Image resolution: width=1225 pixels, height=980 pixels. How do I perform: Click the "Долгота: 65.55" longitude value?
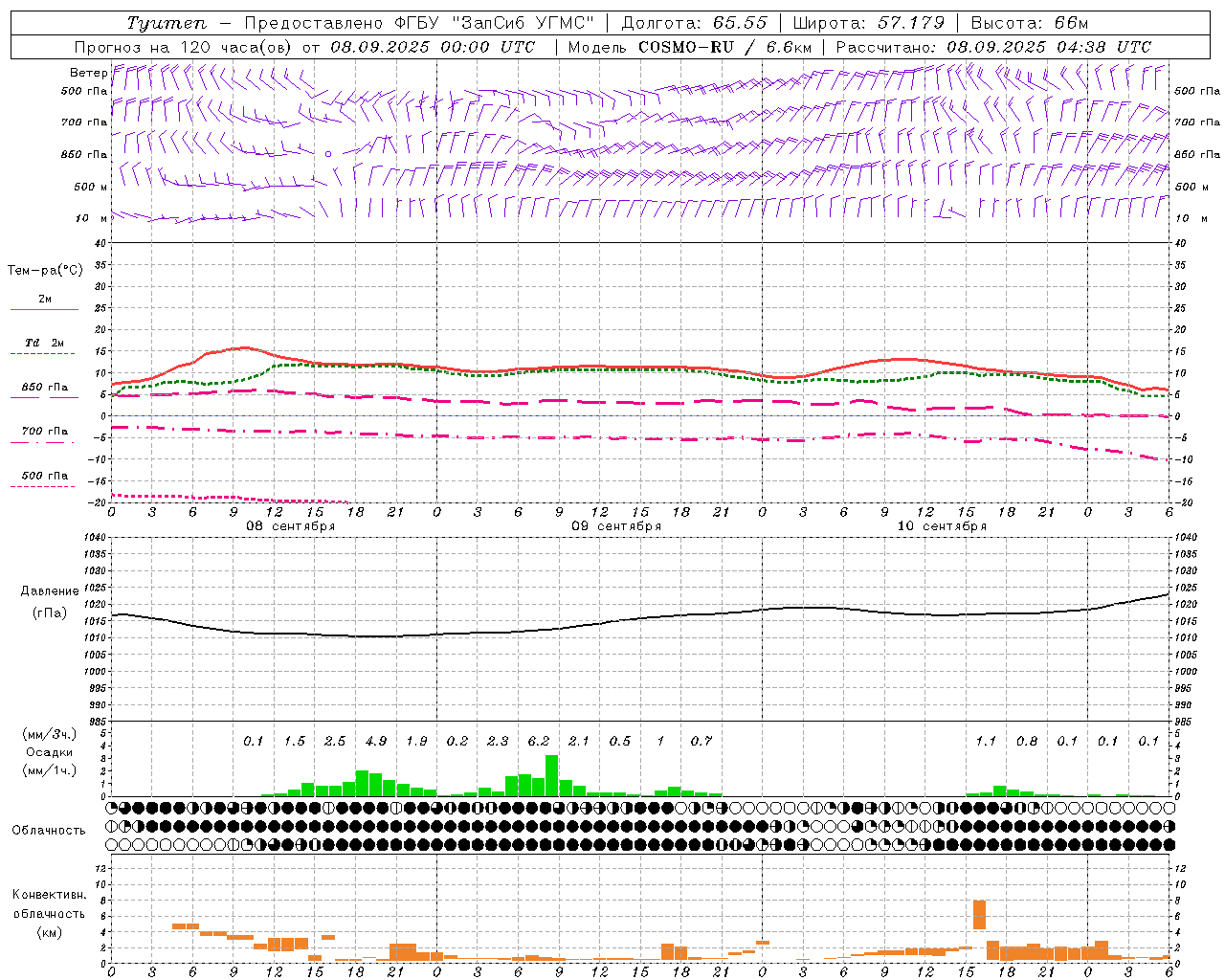(x=695, y=23)
